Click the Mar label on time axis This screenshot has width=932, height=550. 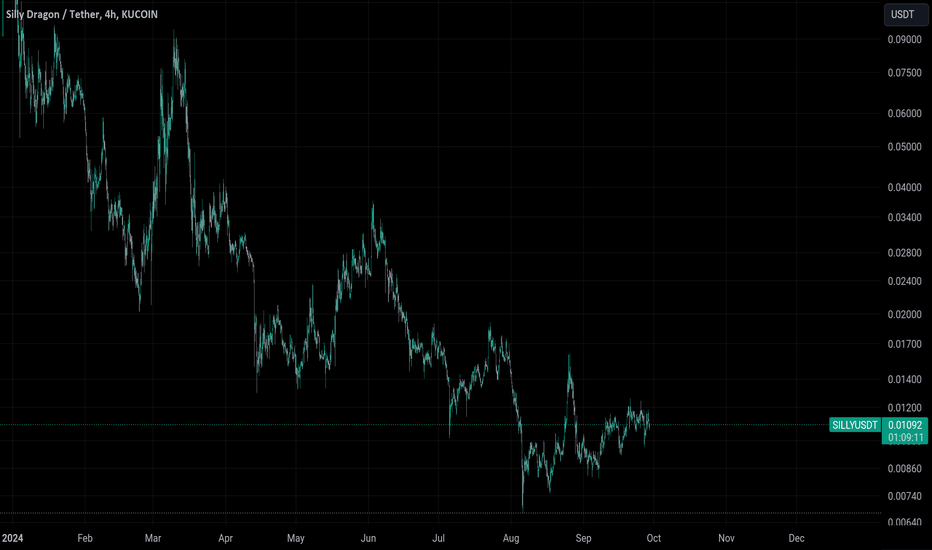click(153, 538)
